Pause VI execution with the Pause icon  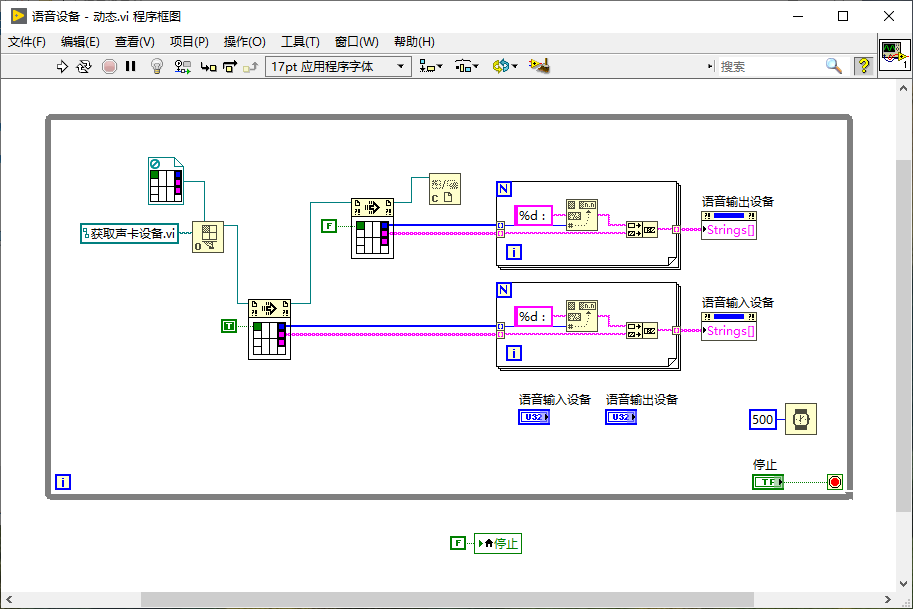131,66
